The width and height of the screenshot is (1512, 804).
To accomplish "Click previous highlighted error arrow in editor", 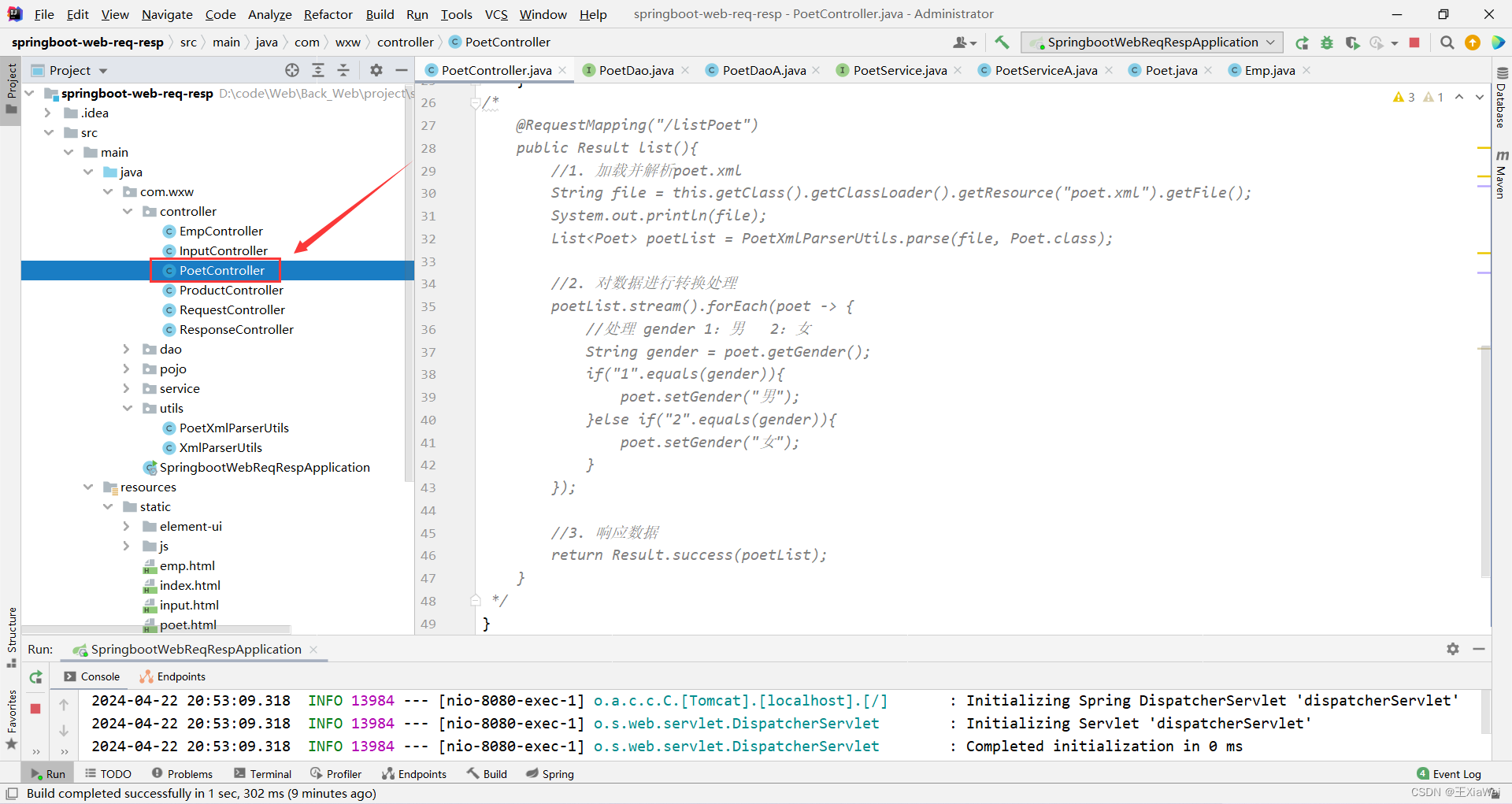I will (x=1459, y=97).
